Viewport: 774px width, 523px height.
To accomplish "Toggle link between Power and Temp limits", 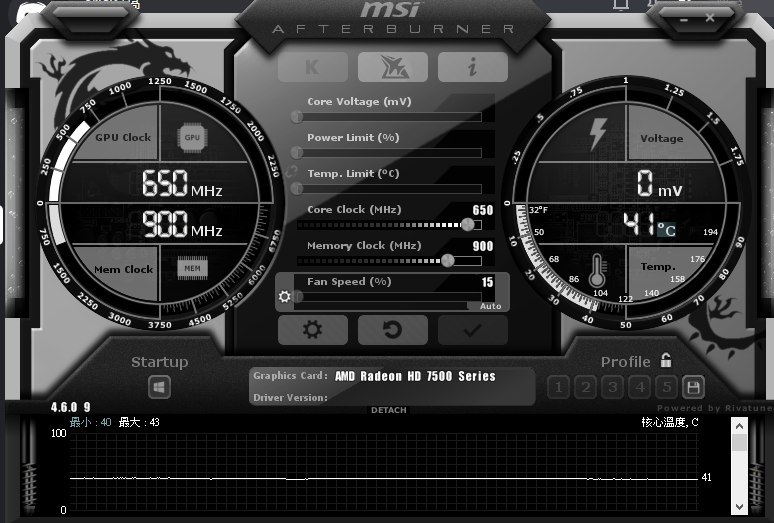I will click(291, 171).
